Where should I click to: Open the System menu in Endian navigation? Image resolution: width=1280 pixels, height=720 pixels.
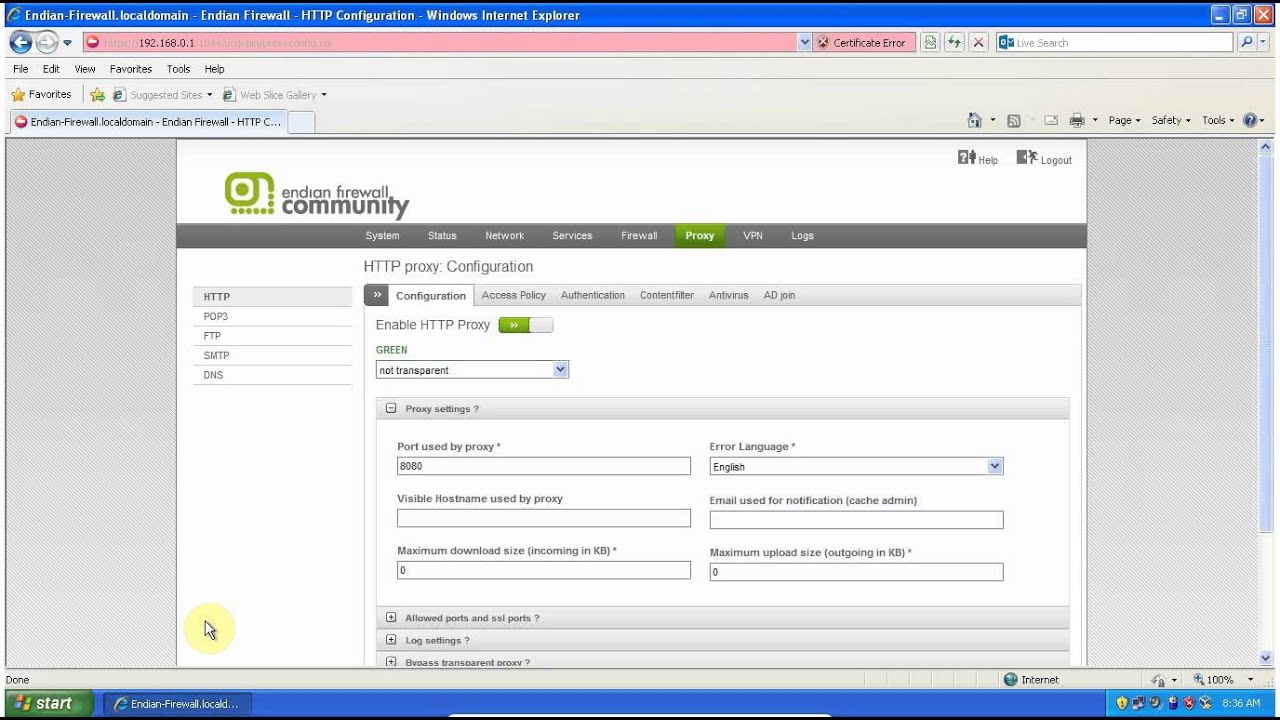click(x=382, y=236)
